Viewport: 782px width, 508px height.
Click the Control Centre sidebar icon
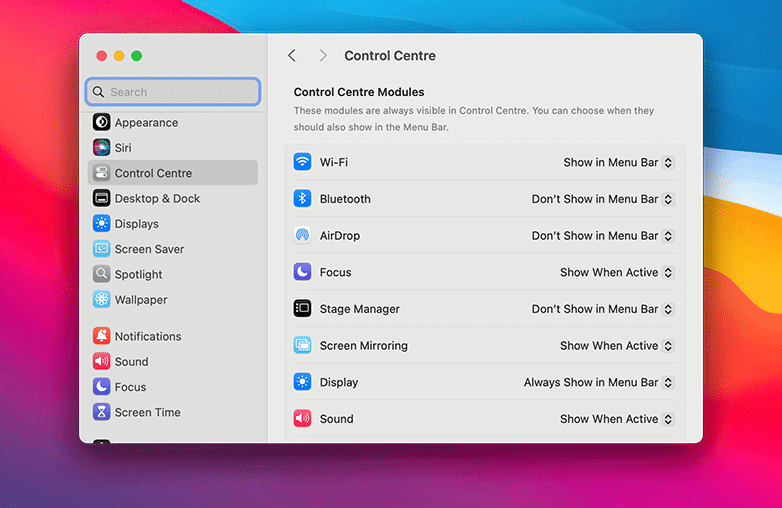(x=102, y=173)
